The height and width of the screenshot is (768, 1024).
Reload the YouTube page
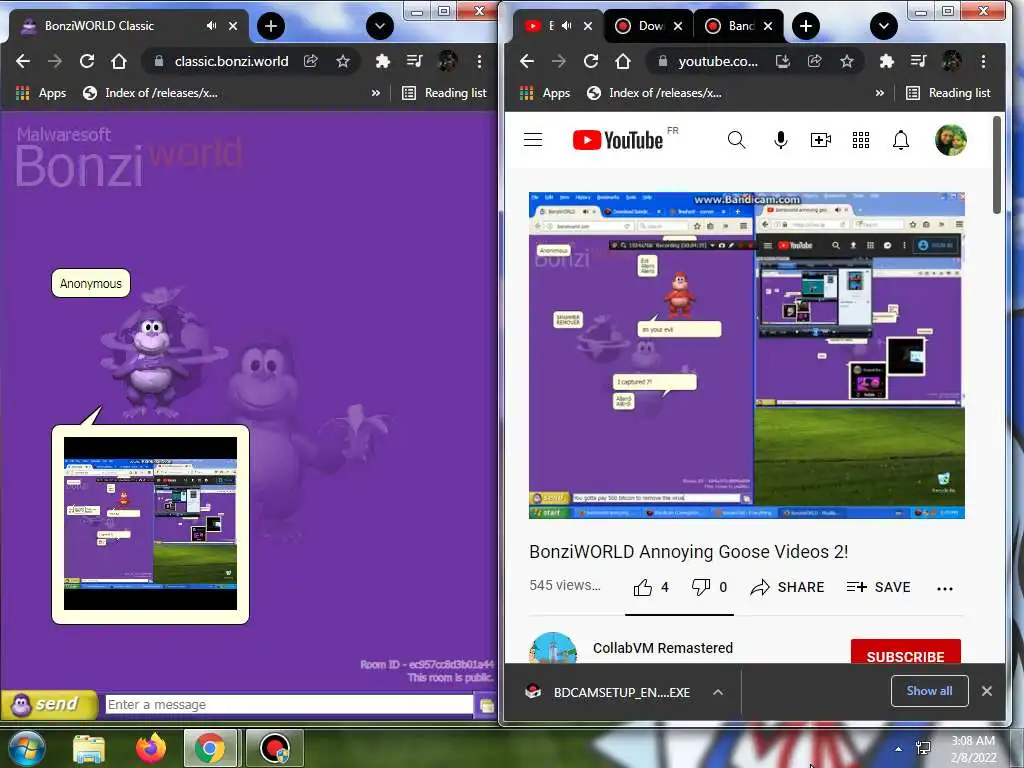591,61
